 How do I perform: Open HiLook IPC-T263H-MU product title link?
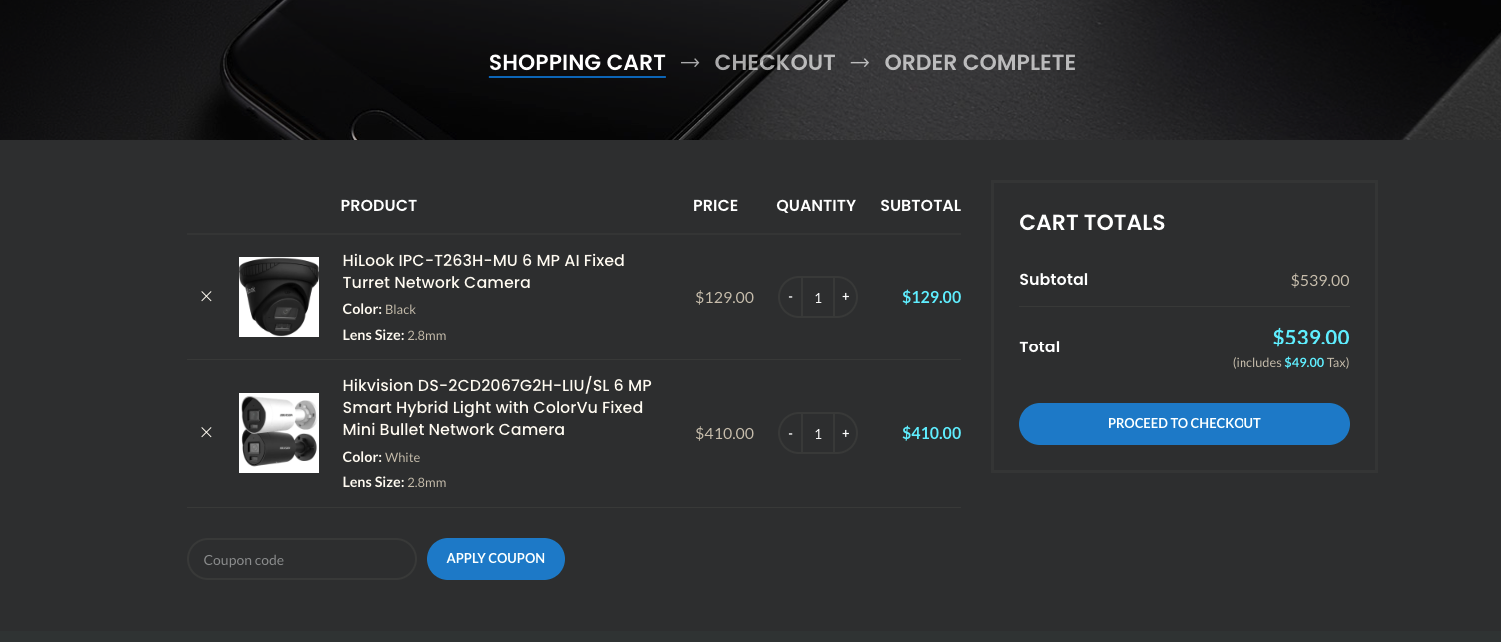[483, 271]
